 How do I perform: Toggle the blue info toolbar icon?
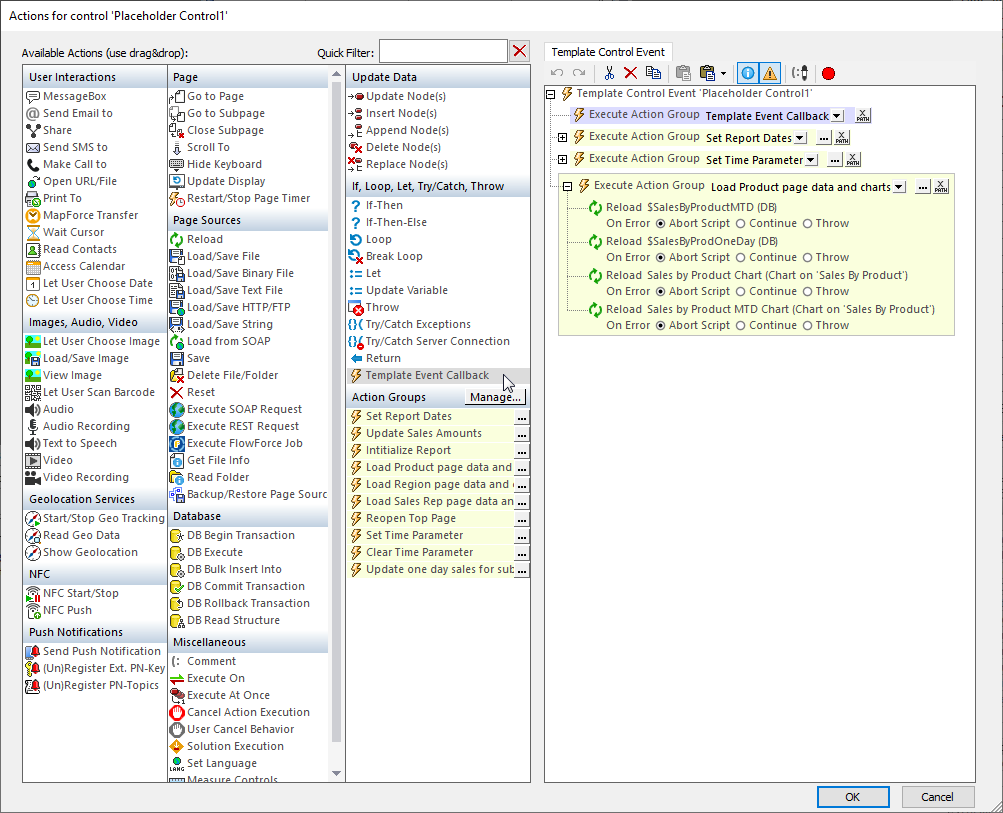[x=747, y=73]
